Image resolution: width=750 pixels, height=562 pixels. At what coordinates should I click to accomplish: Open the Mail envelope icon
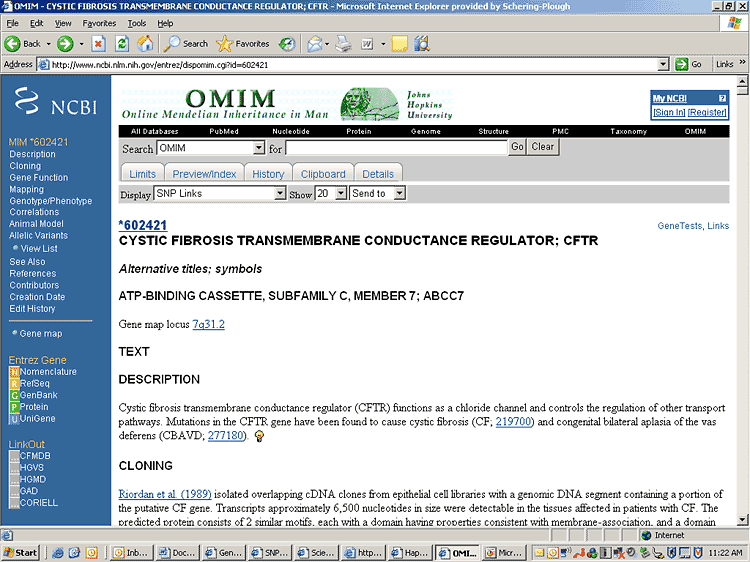(314, 44)
